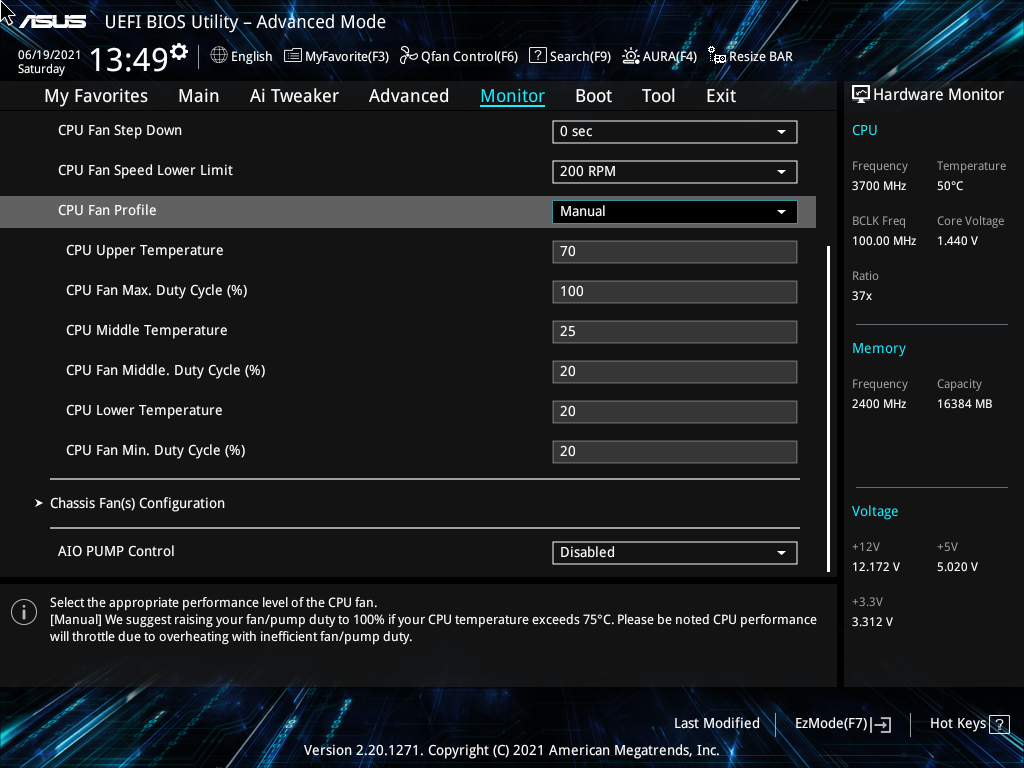Launch Qfan Control via its fan icon
This screenshot has width=1024, height=768.
407,57
